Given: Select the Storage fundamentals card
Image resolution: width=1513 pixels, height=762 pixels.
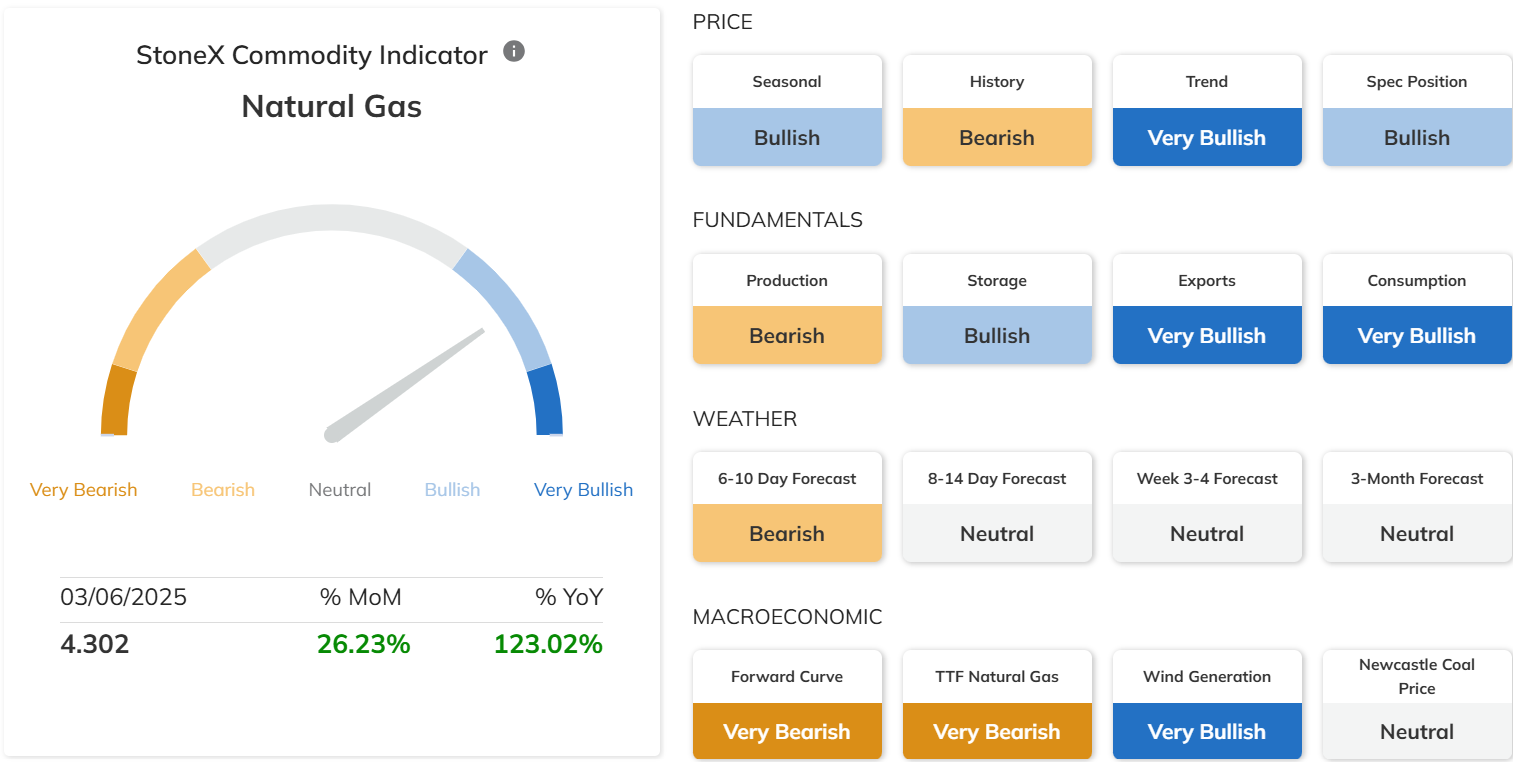Looking at the screenshot, I should pos(997,308).
